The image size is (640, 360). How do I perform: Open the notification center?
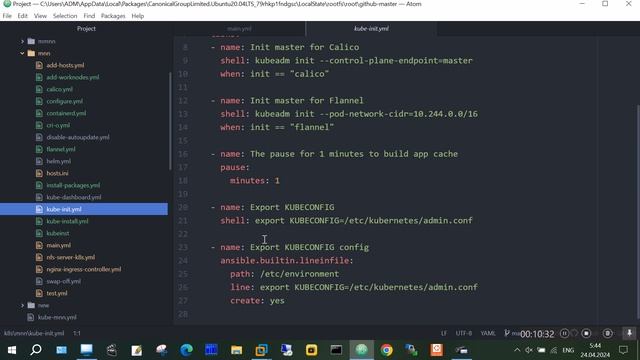pos(623,350)
